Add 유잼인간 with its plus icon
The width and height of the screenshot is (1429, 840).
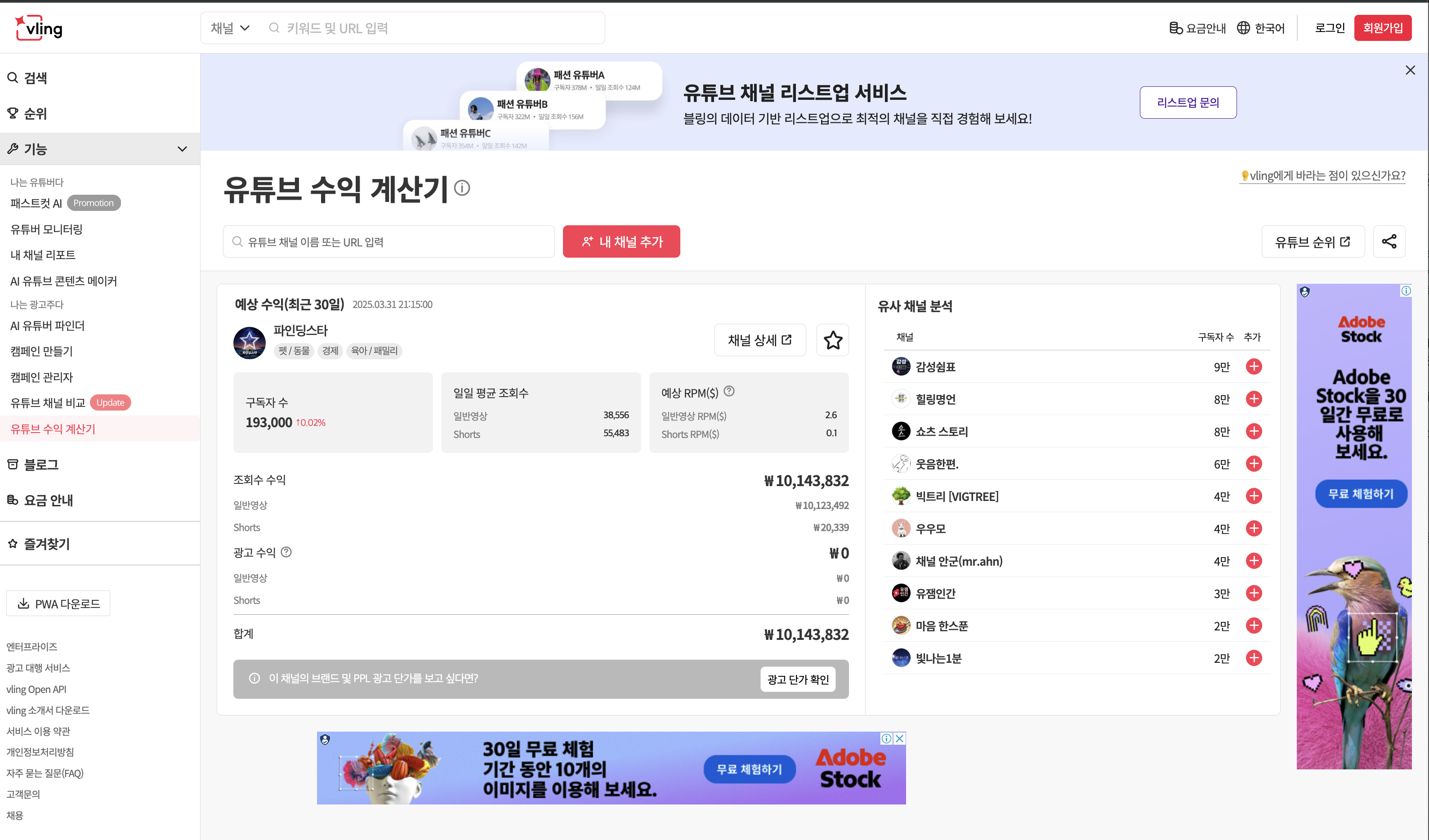coord(1254,593)
